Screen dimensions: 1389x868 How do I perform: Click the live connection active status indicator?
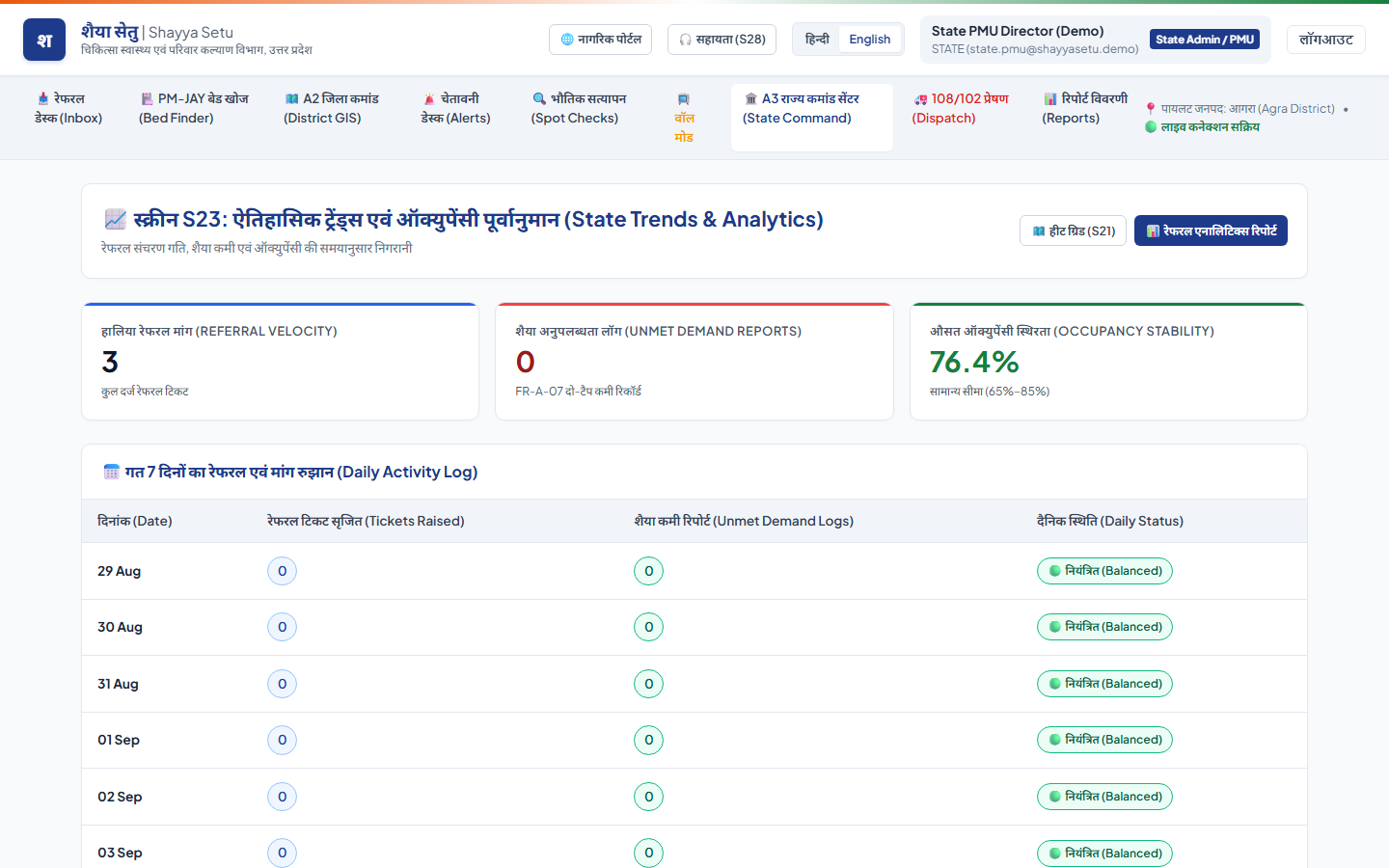pos(1202,127)
